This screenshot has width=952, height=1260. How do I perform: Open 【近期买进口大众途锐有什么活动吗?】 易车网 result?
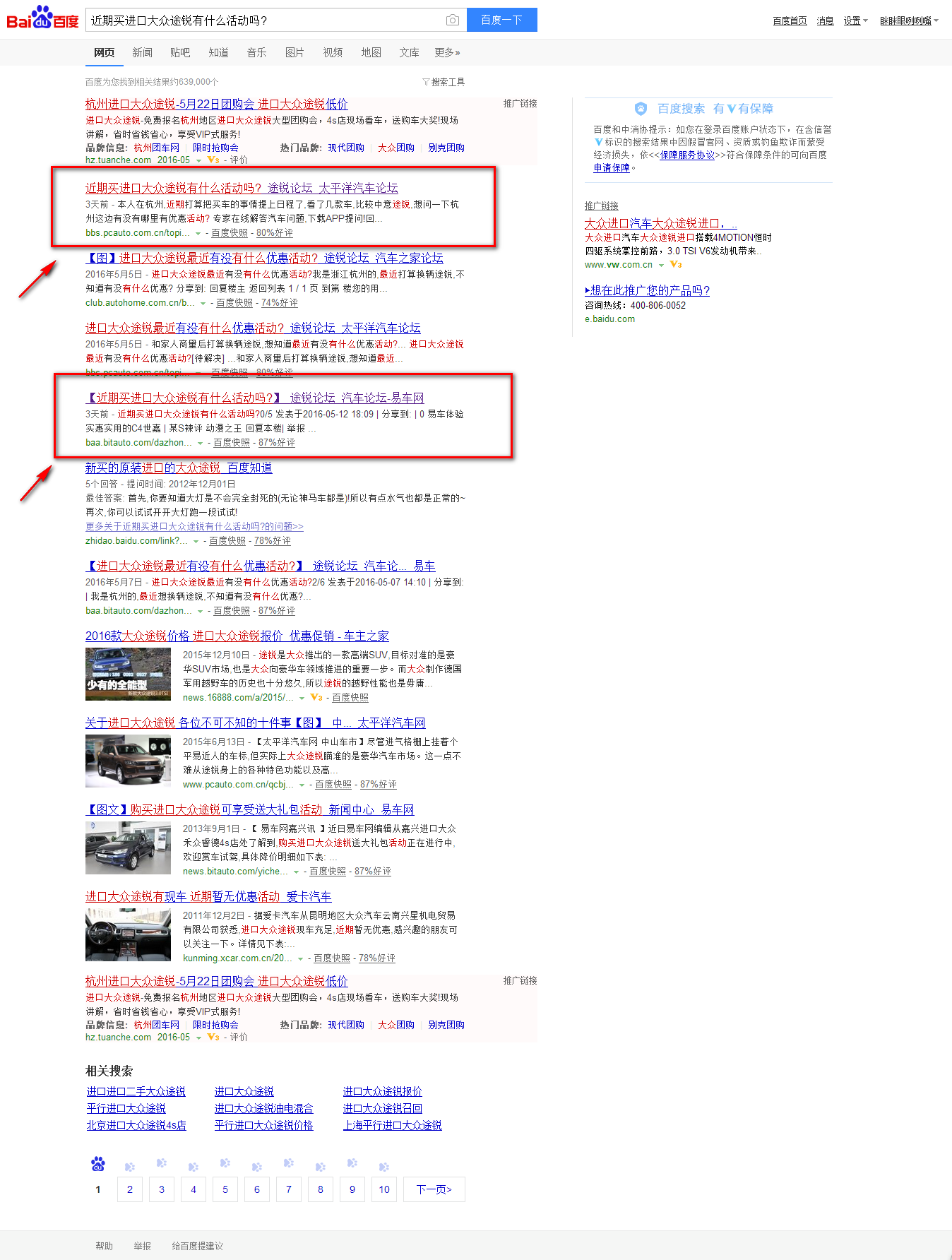255,398
